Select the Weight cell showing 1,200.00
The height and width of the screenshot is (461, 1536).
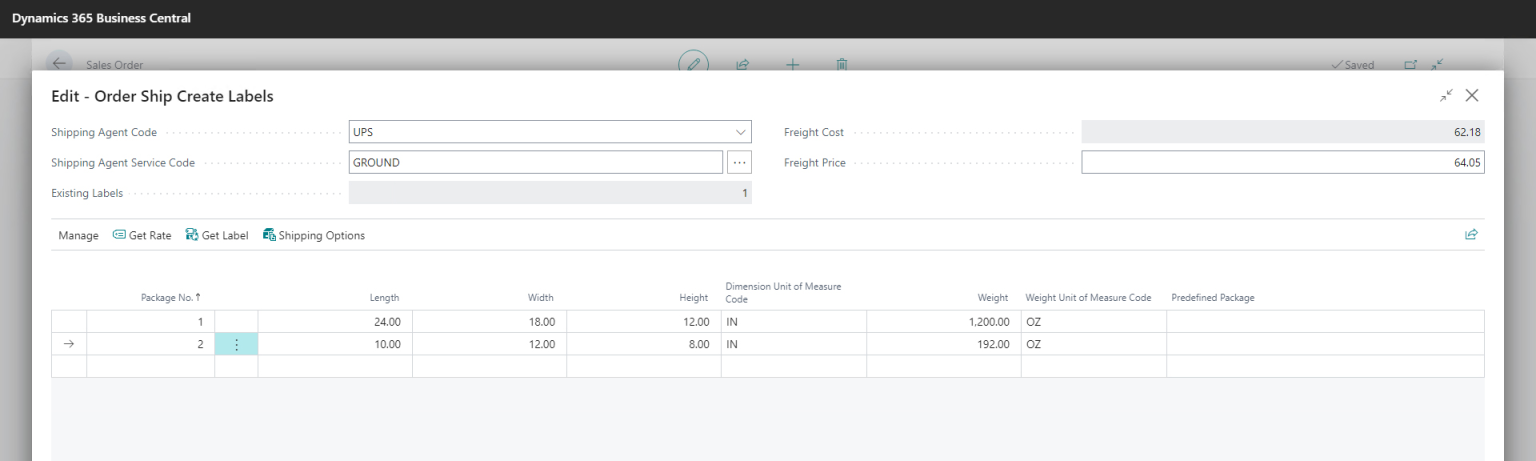[943, 322]
